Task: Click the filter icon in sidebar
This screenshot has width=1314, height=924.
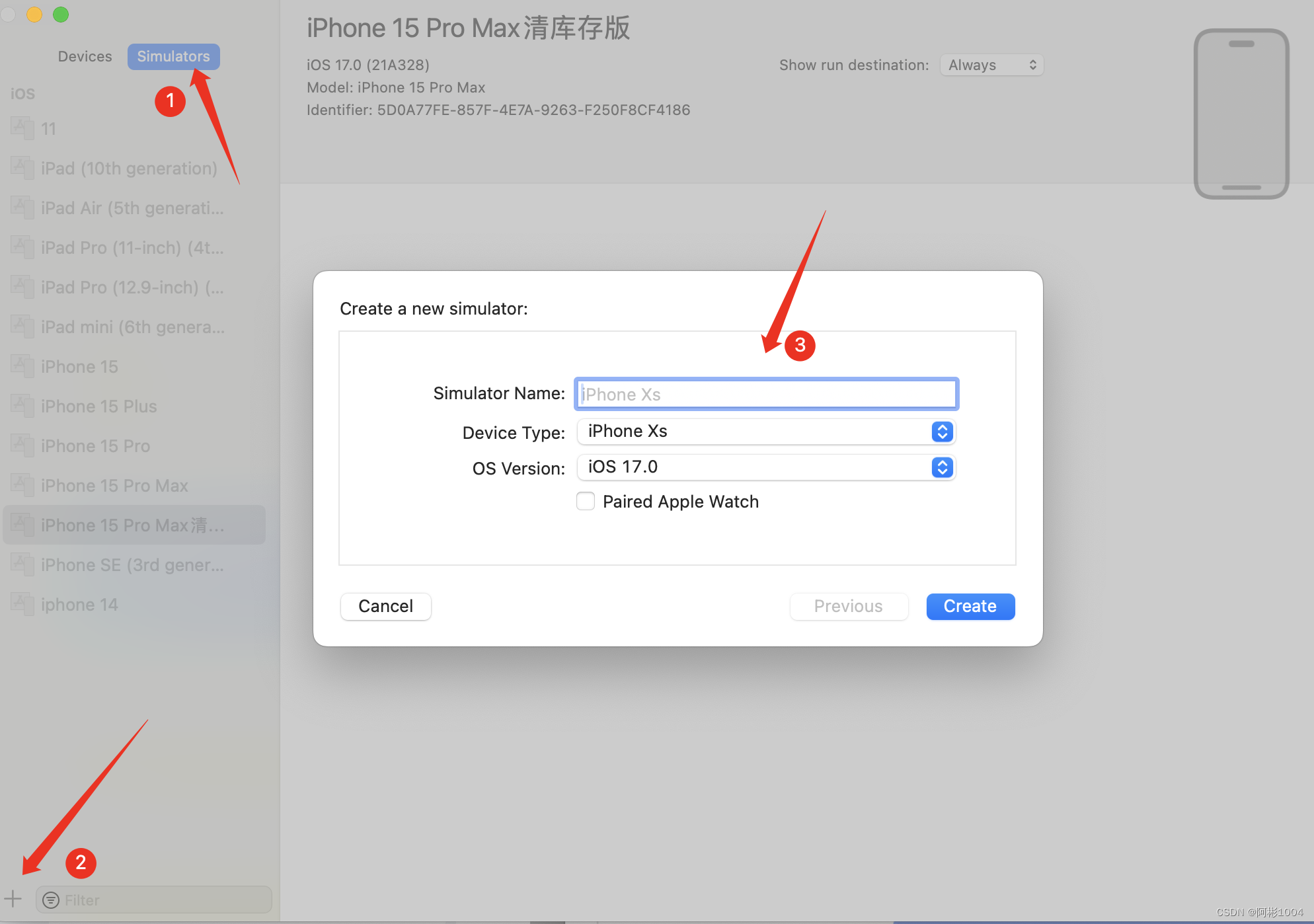Action: point(51,900)
